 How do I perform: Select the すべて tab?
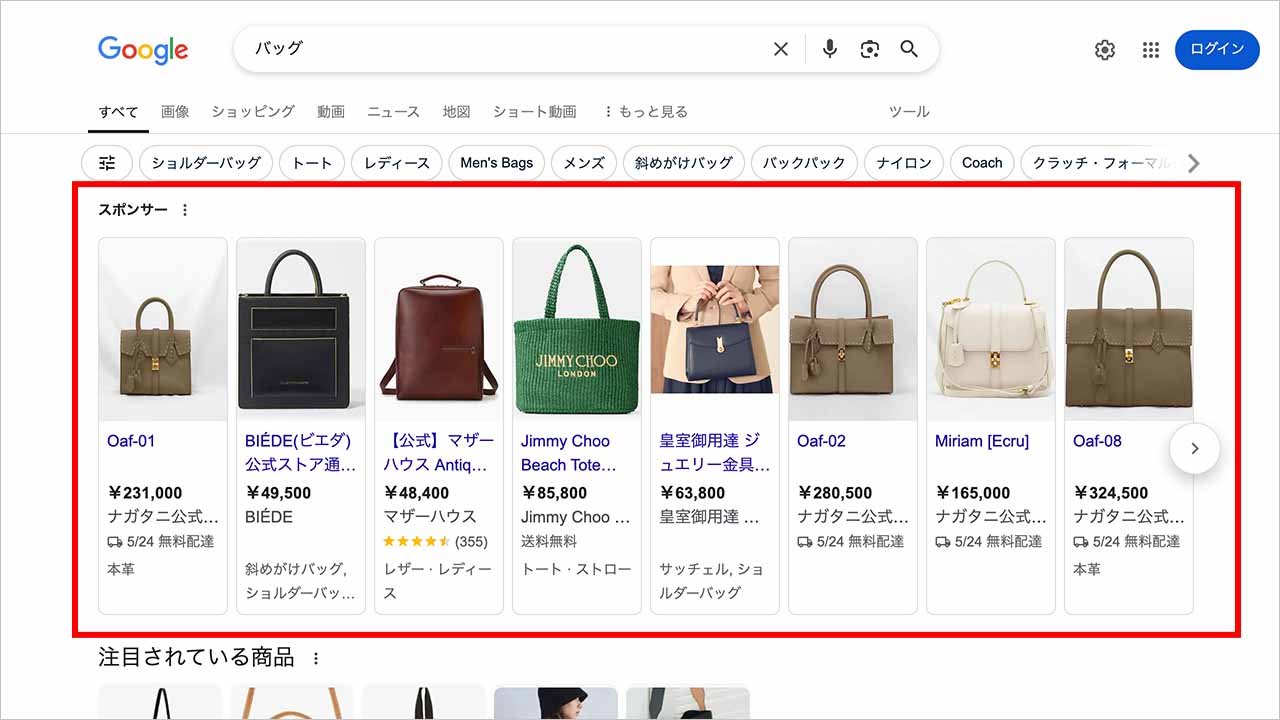pyautogui.click(x=118, y=112)
